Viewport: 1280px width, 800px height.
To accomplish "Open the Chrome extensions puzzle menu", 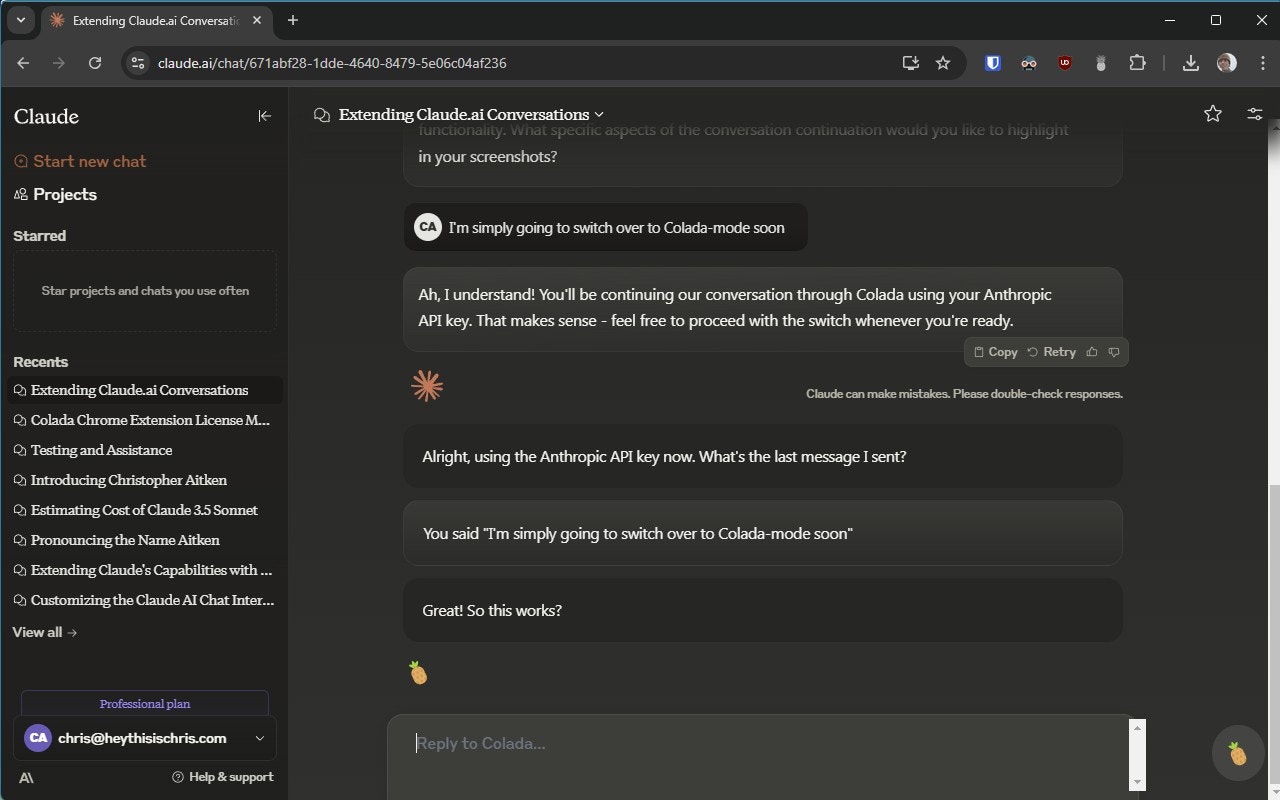I will [x=1137, y=63].
